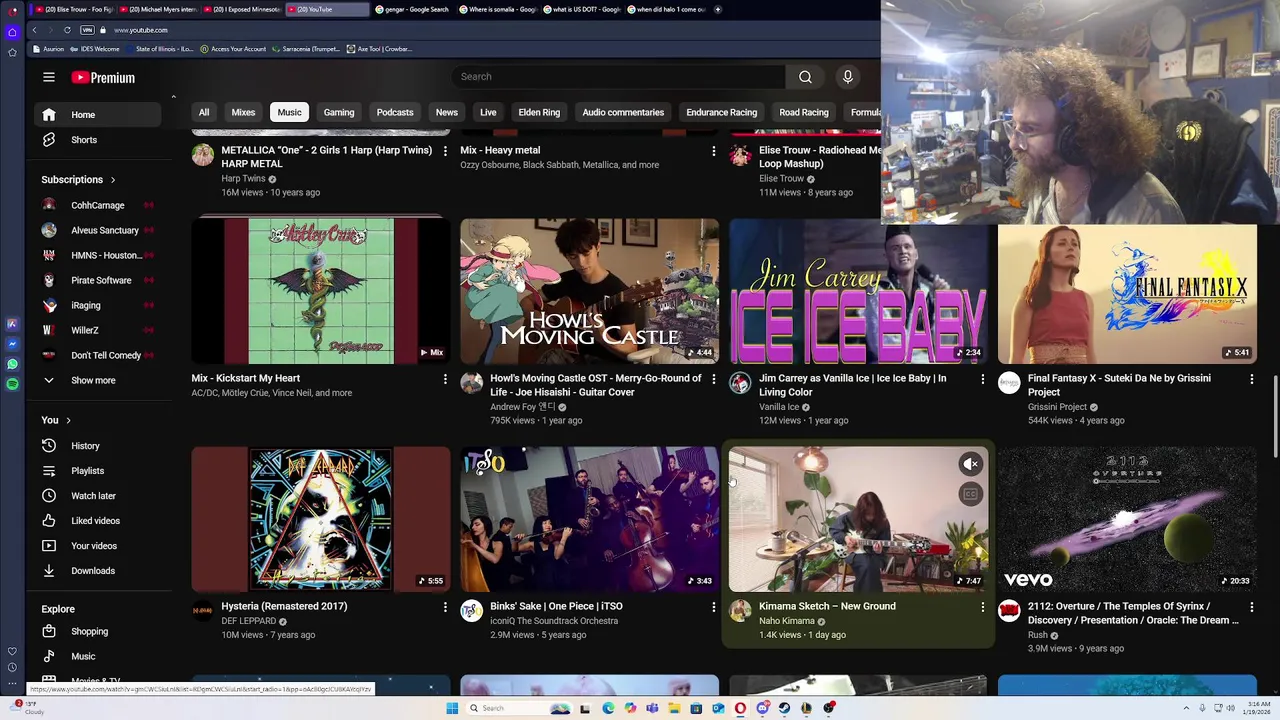
Task: Open Pirate Software subscription channel
Action: pyautogui.click(x=97, y=281)
